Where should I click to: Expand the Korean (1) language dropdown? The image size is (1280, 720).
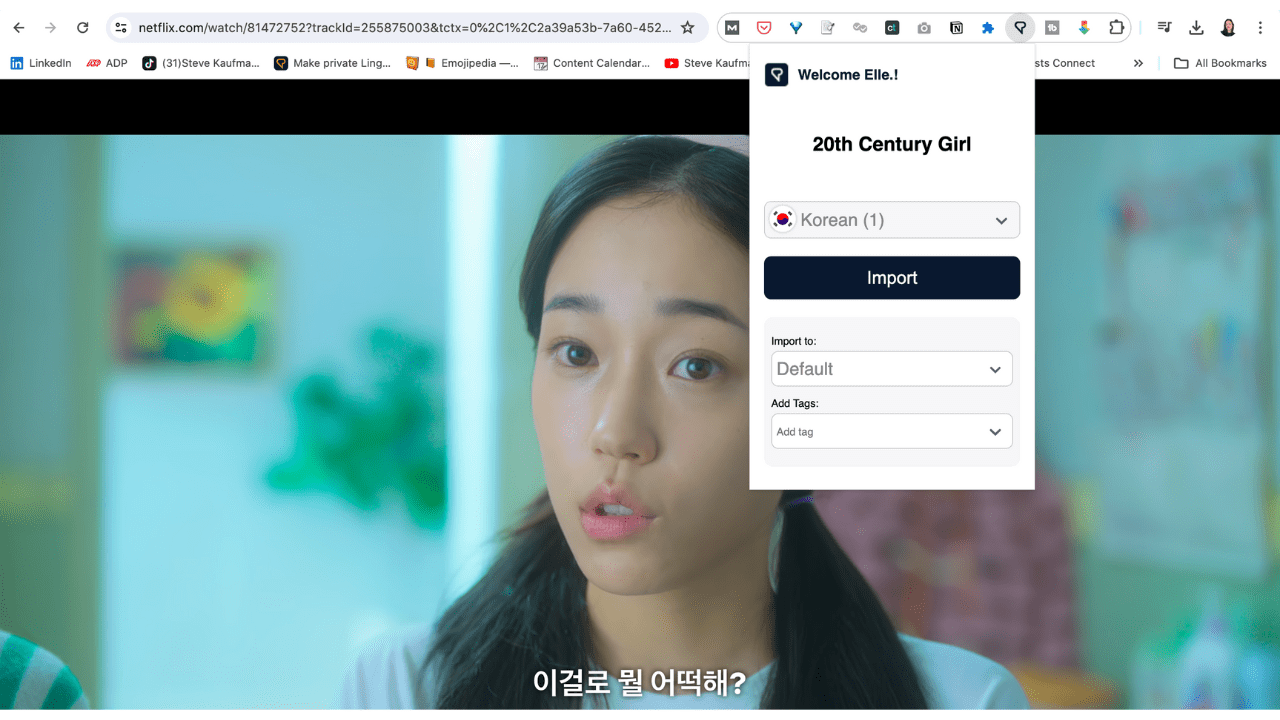(891, 220)
